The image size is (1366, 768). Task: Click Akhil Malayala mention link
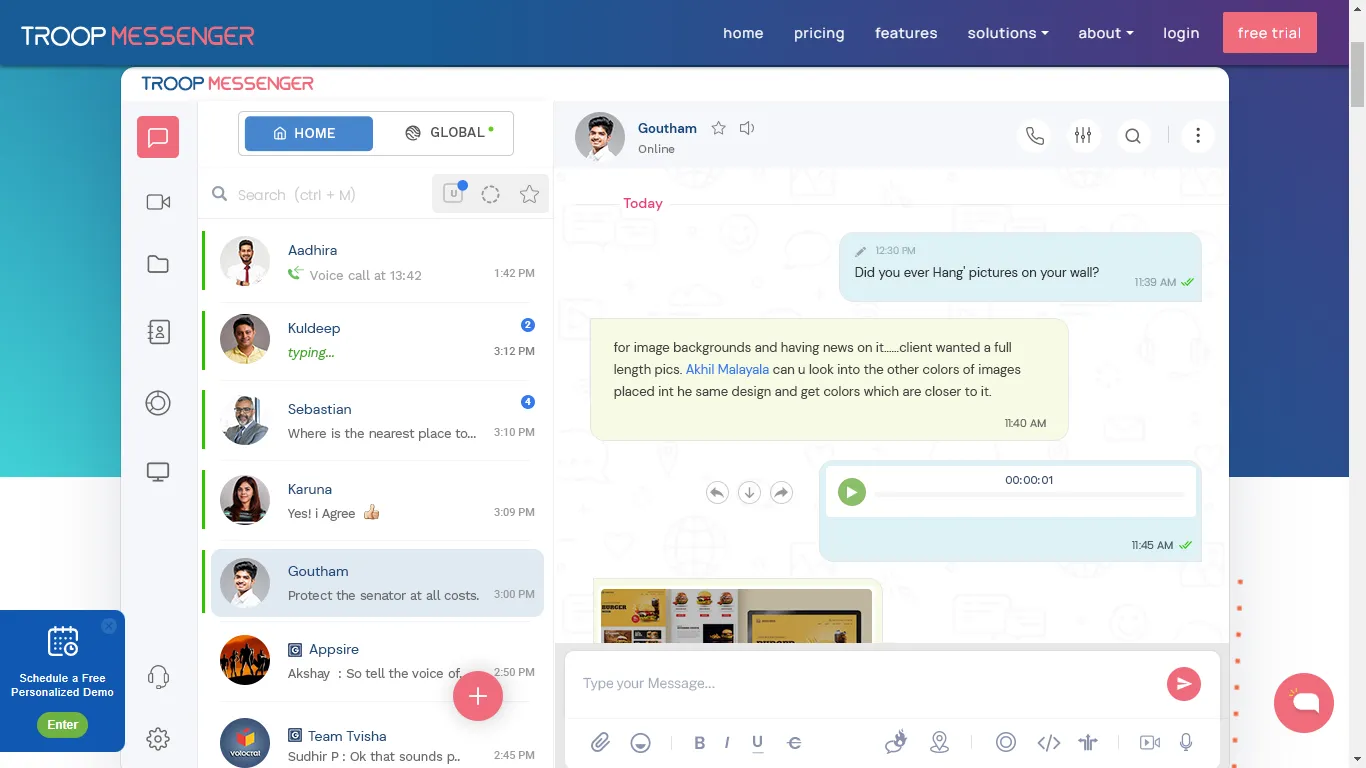pyautogui.click(x=727, y=369)
